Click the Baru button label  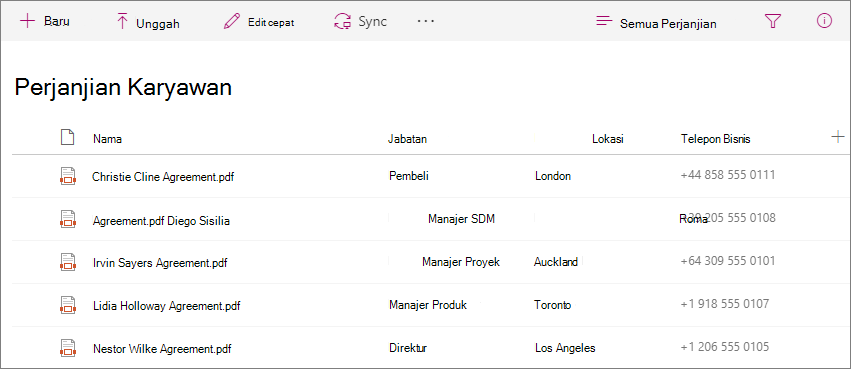pyautogui.click(x=57, y=22)
